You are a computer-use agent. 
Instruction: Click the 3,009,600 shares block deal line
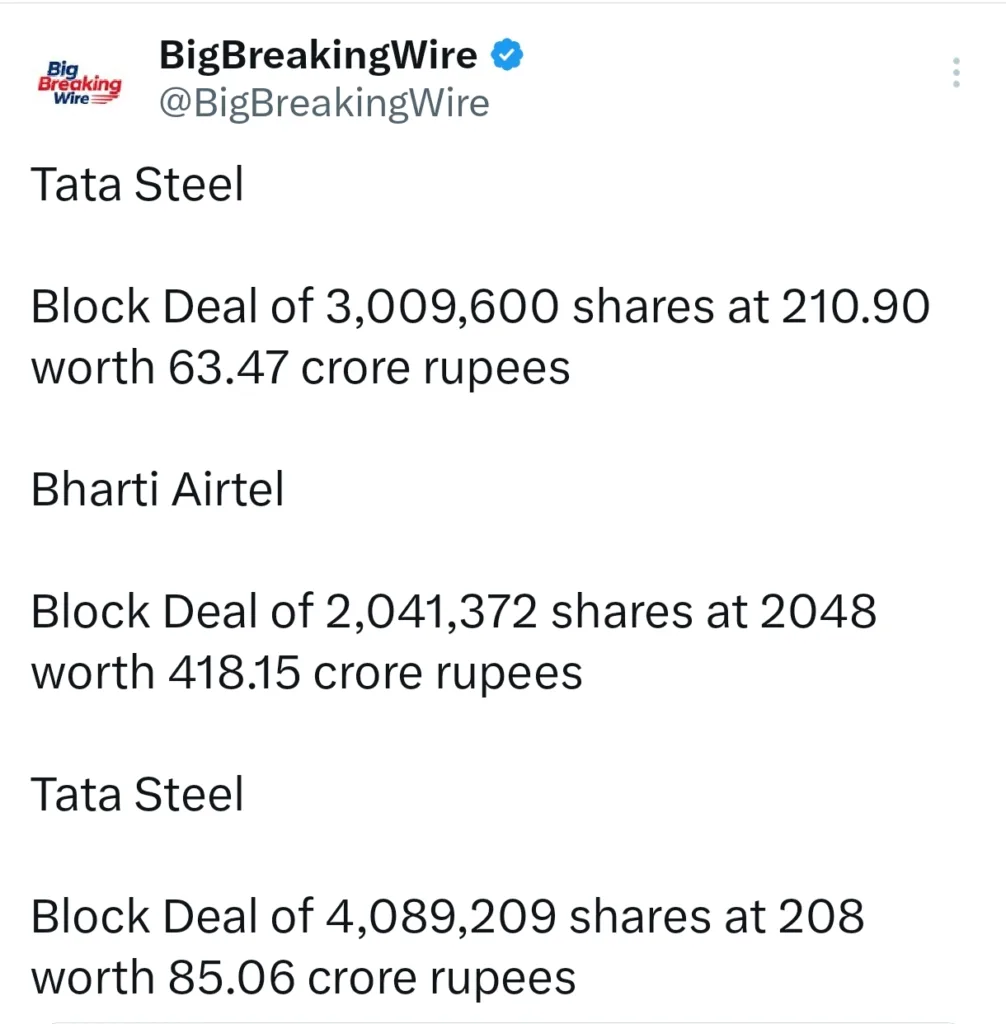coord(480,306)
